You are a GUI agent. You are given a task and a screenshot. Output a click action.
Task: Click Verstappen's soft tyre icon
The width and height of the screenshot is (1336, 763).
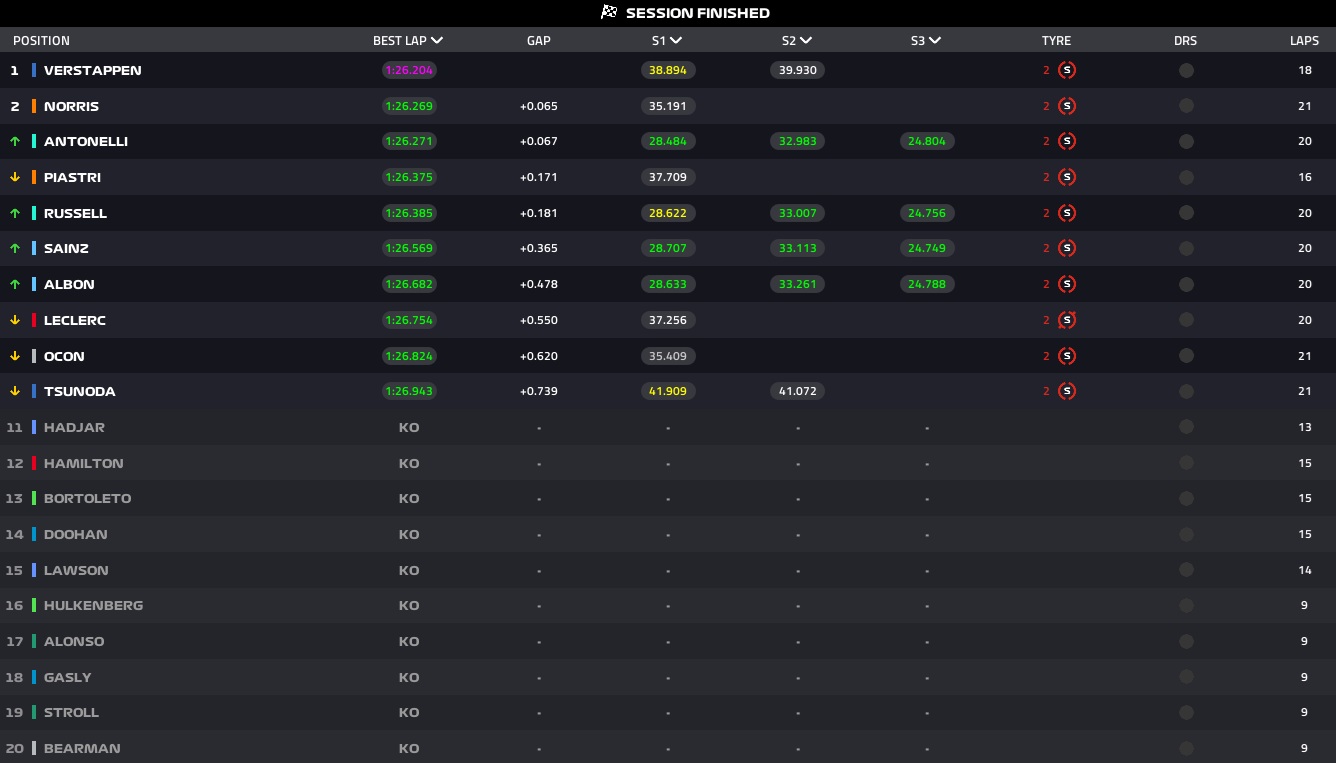1067,70
